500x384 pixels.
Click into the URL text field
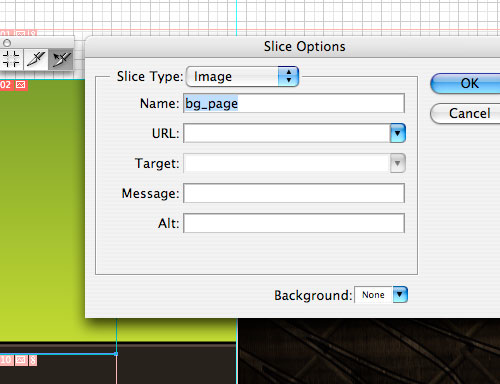pyautogui.click(x=287, y=133)
